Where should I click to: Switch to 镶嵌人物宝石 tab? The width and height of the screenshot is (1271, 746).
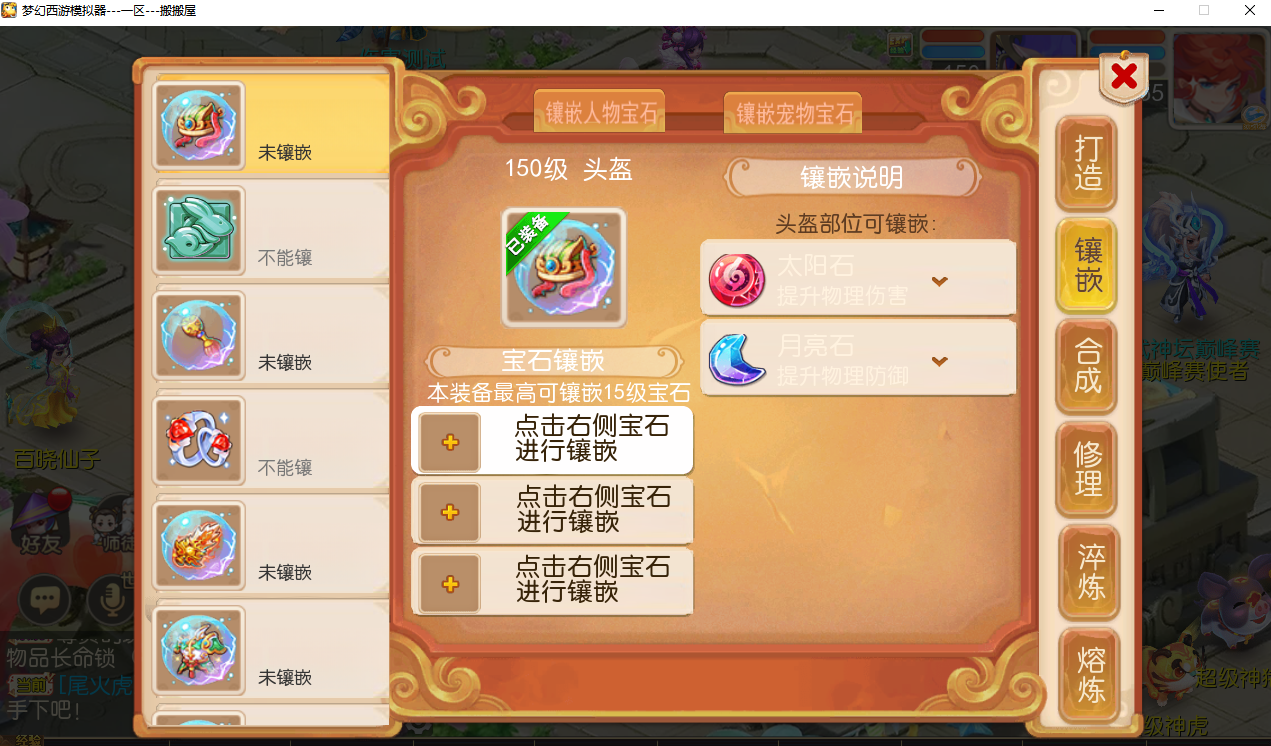pos(600,113)
